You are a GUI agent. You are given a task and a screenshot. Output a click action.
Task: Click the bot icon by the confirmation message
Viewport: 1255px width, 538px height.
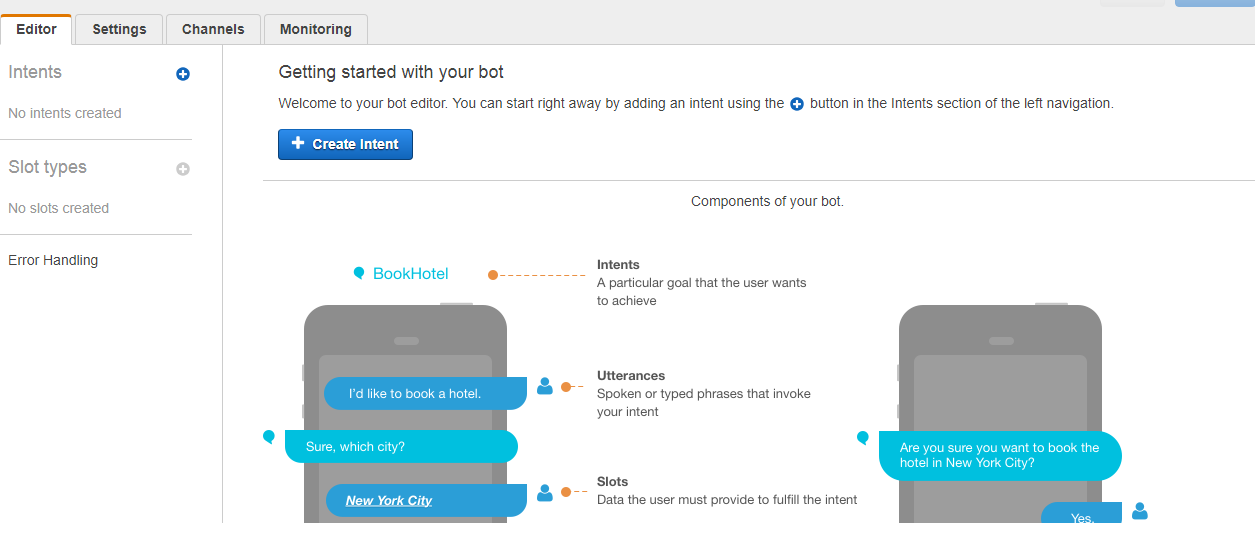pos(863,437)
